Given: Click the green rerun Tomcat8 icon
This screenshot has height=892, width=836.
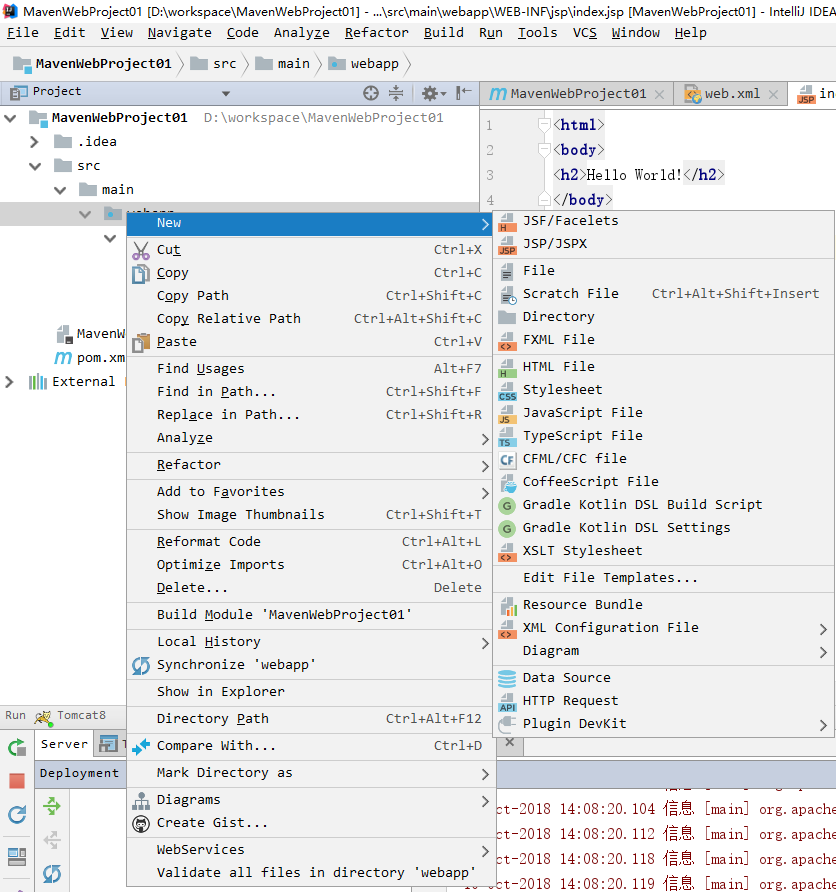Looking at the screenshot, I should point(17,748).
